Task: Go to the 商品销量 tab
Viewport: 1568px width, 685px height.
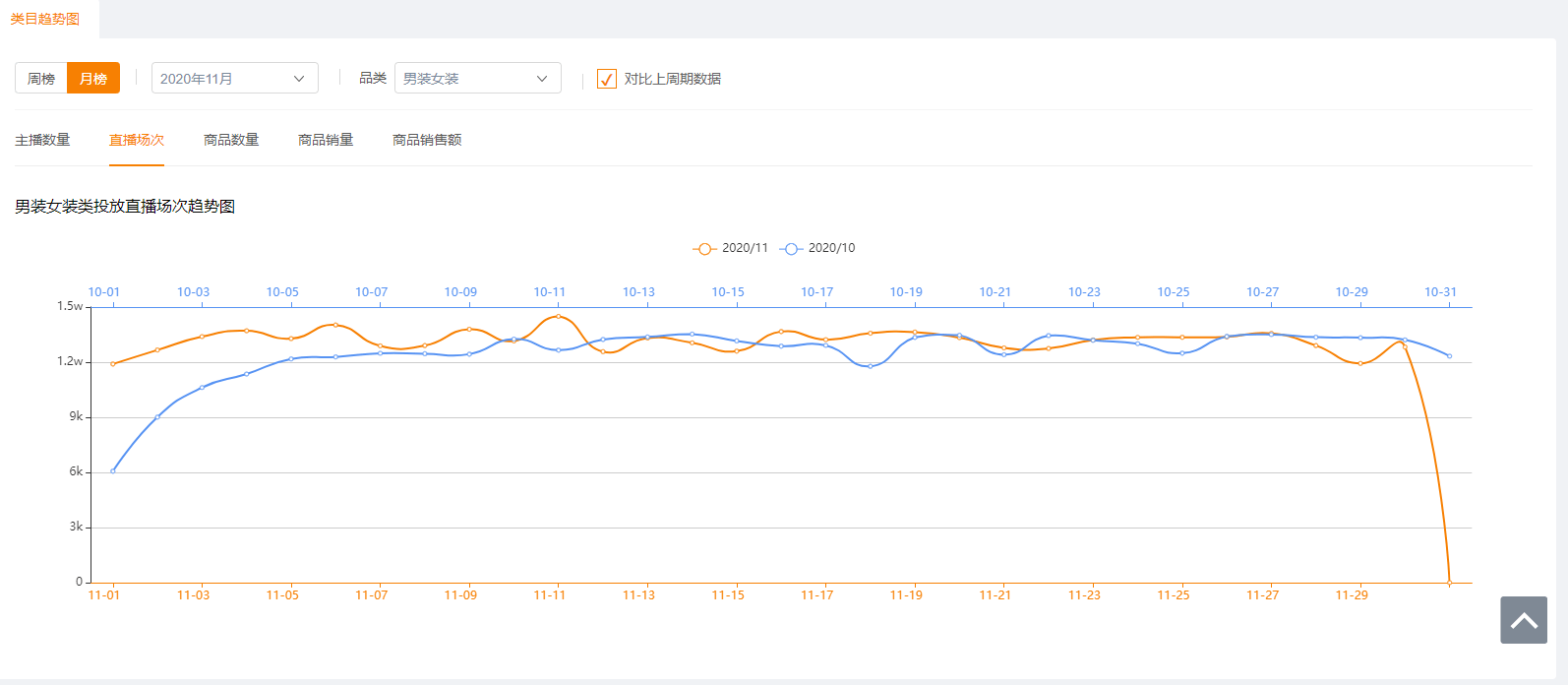Action: point(326,140)
